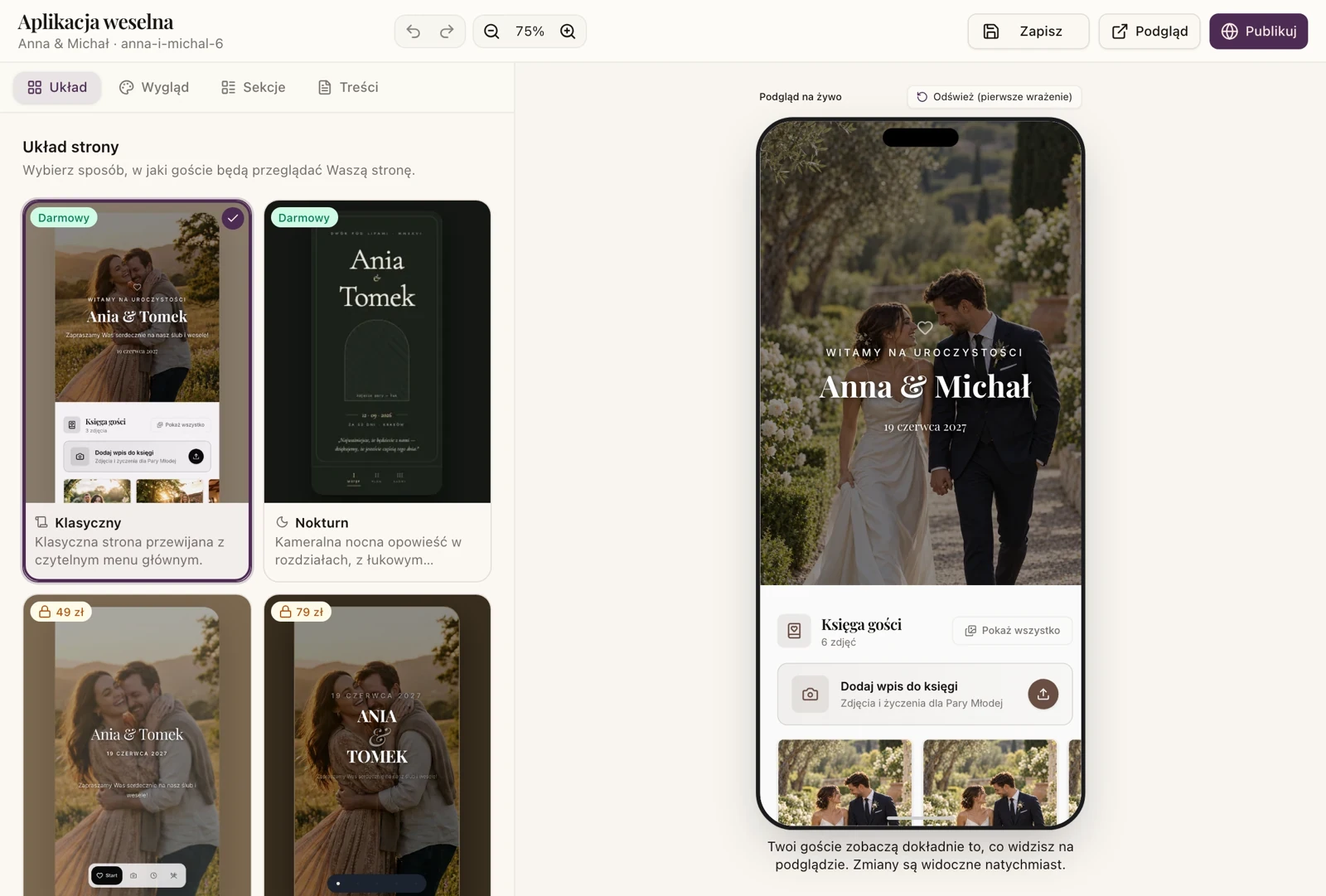Switch to the Układ tab
Image resolution: width=1326 pixels, height=896 pixels.
(57, 87)
